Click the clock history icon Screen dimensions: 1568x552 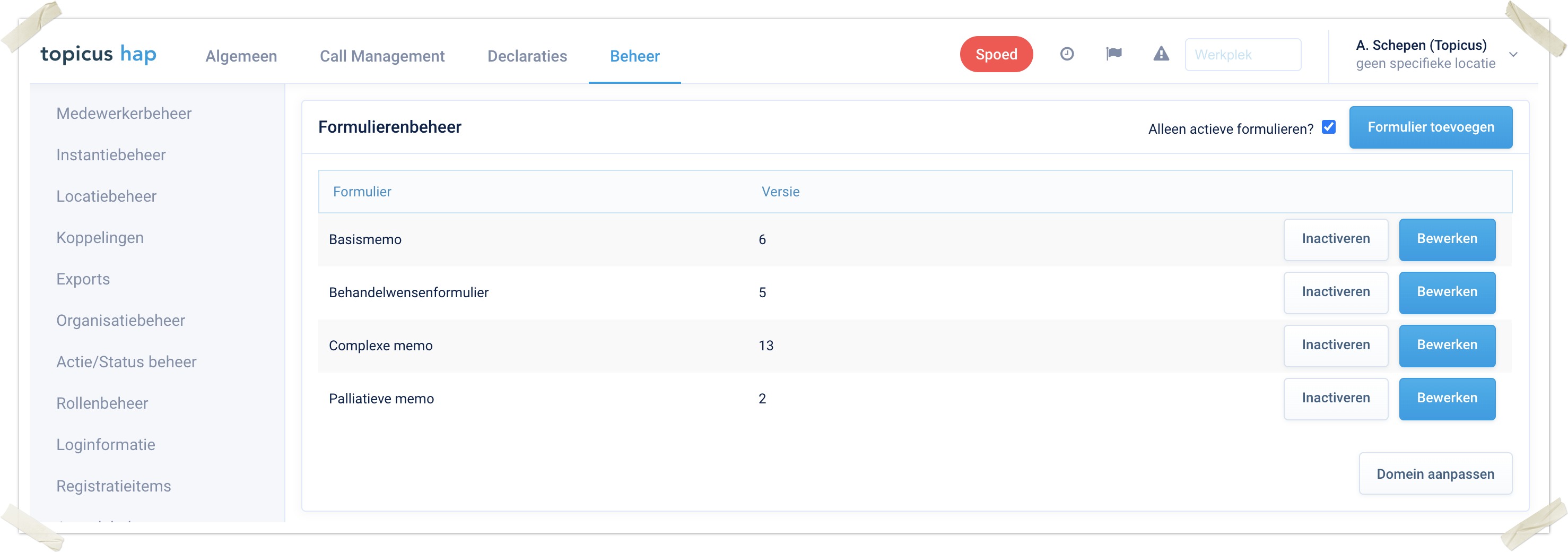(1066, 54)
